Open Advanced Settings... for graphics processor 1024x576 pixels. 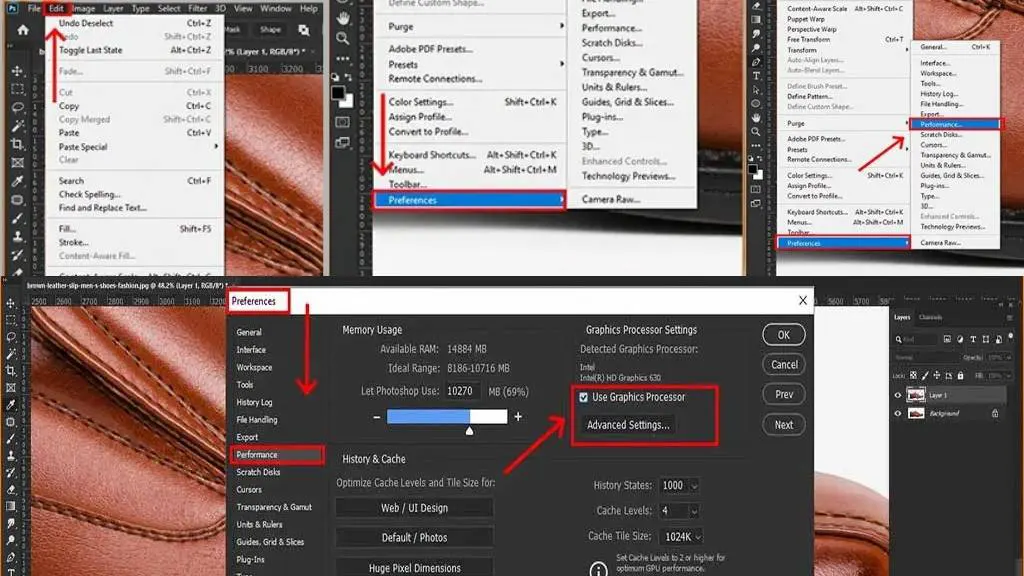coord(628,425)
